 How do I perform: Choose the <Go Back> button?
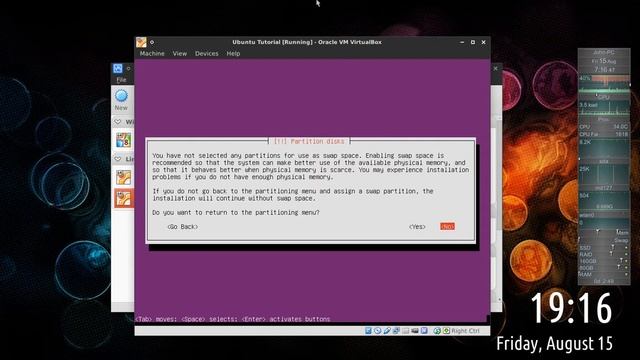coord(182,227)
